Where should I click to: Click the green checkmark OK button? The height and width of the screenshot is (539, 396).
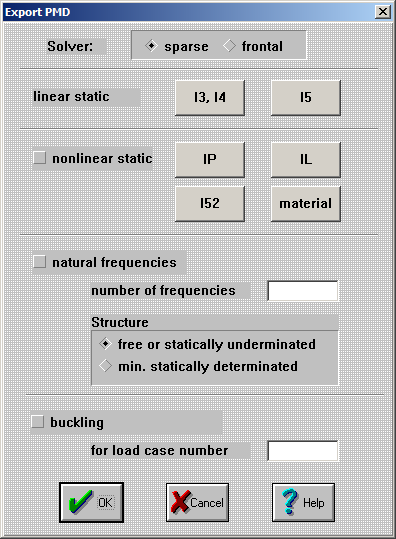(x=91, y=502)
